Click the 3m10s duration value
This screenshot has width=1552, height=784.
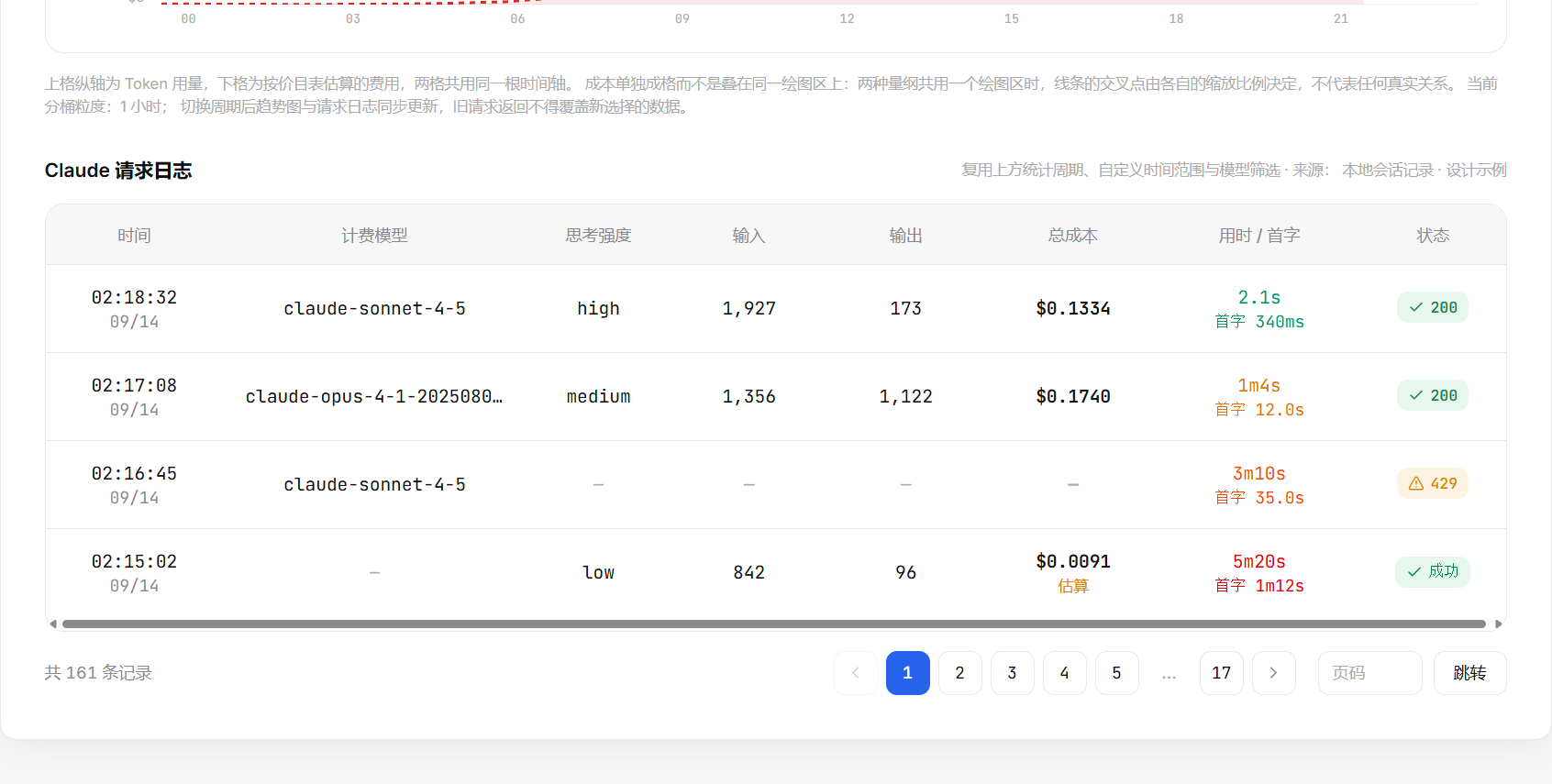pos(1259,473)
